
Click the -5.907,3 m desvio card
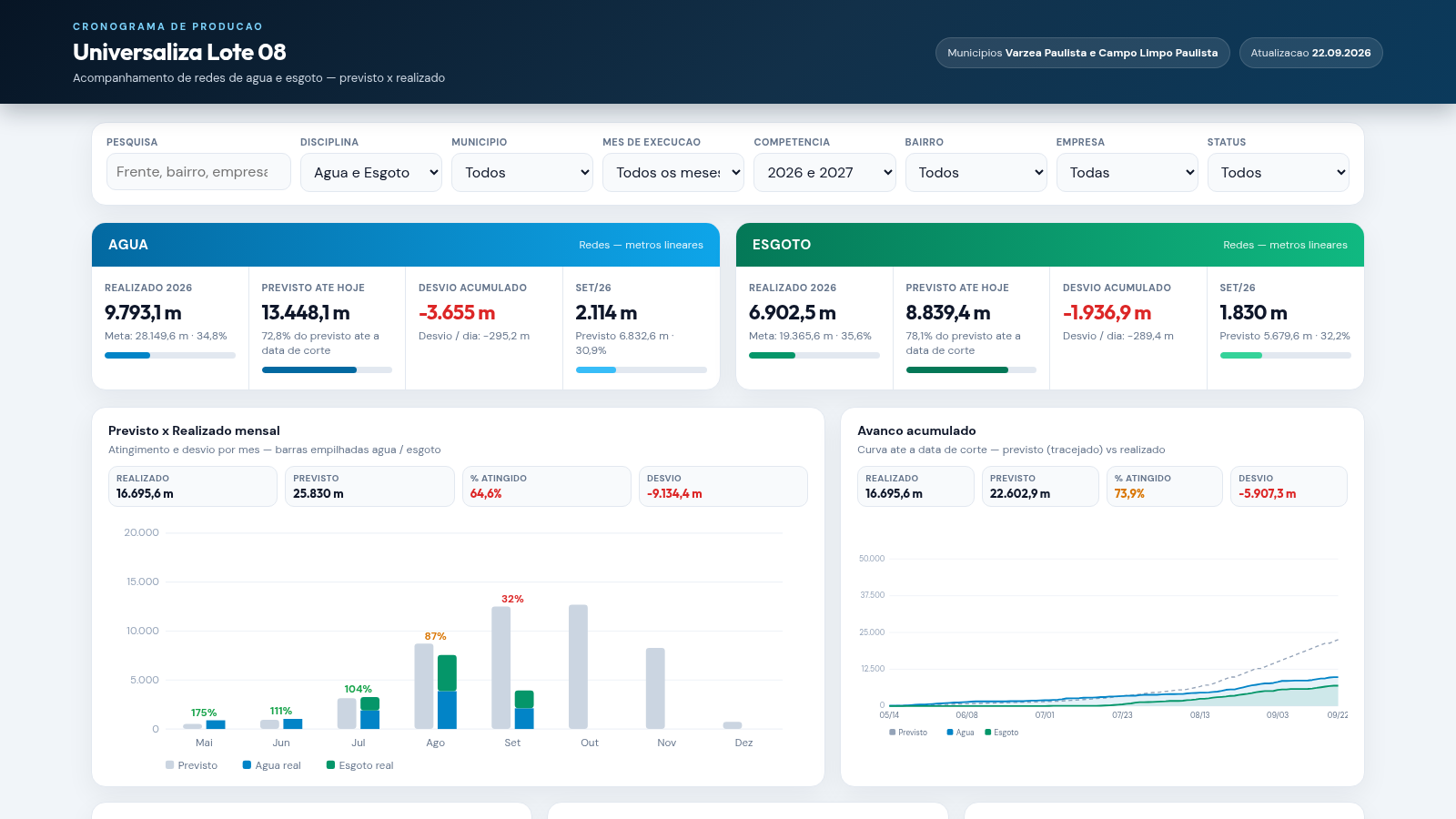pyautogui.click(x=1289, y=486)
